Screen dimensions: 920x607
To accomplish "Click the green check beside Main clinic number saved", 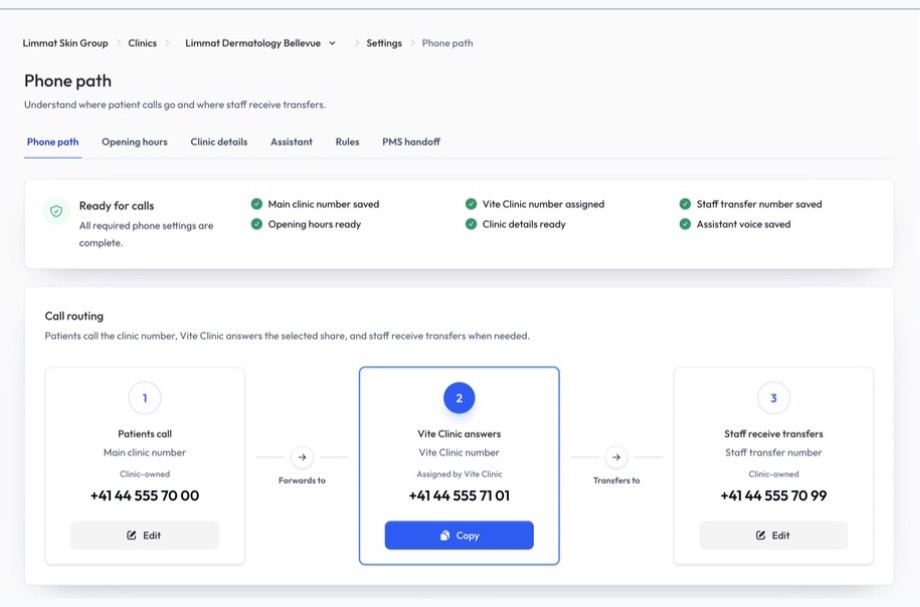I will (256, 204).
